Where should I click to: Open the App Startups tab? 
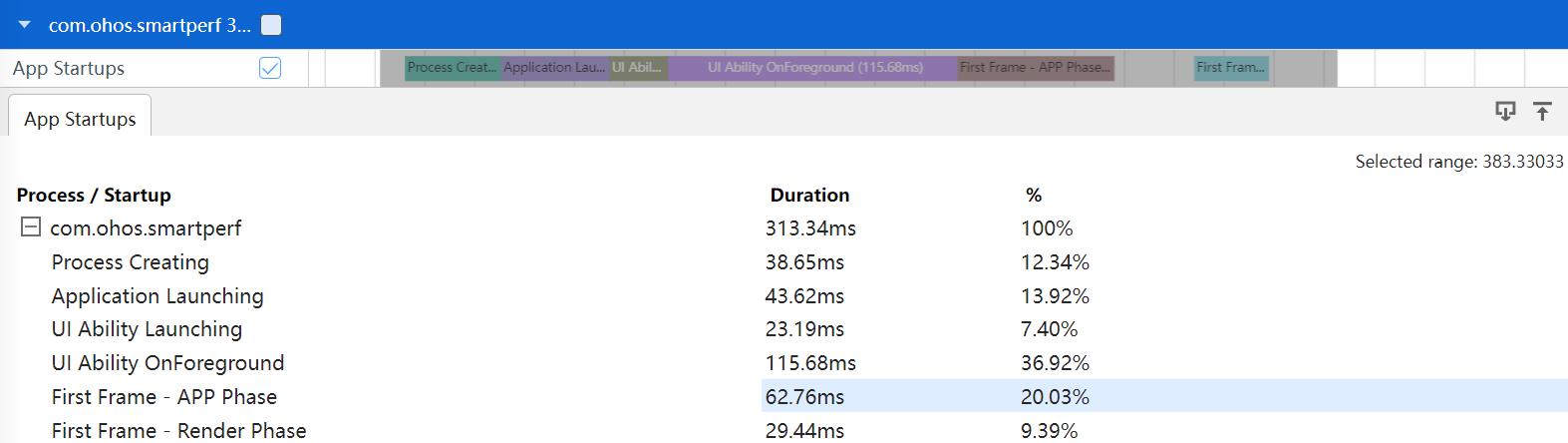tap(80, 119)
